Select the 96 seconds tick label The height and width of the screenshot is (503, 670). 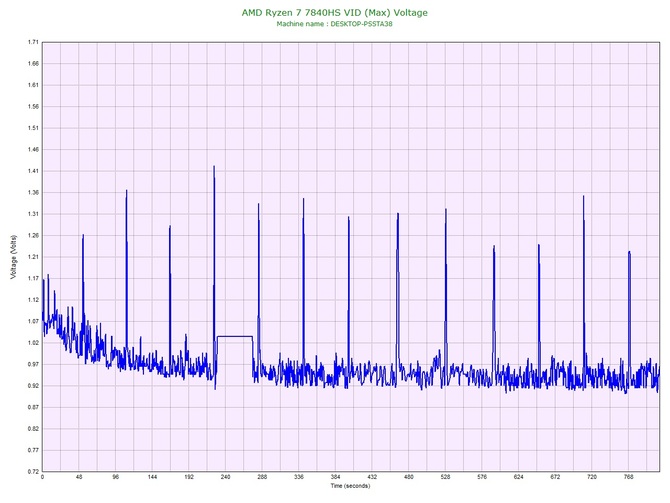[x=116, y=477]
